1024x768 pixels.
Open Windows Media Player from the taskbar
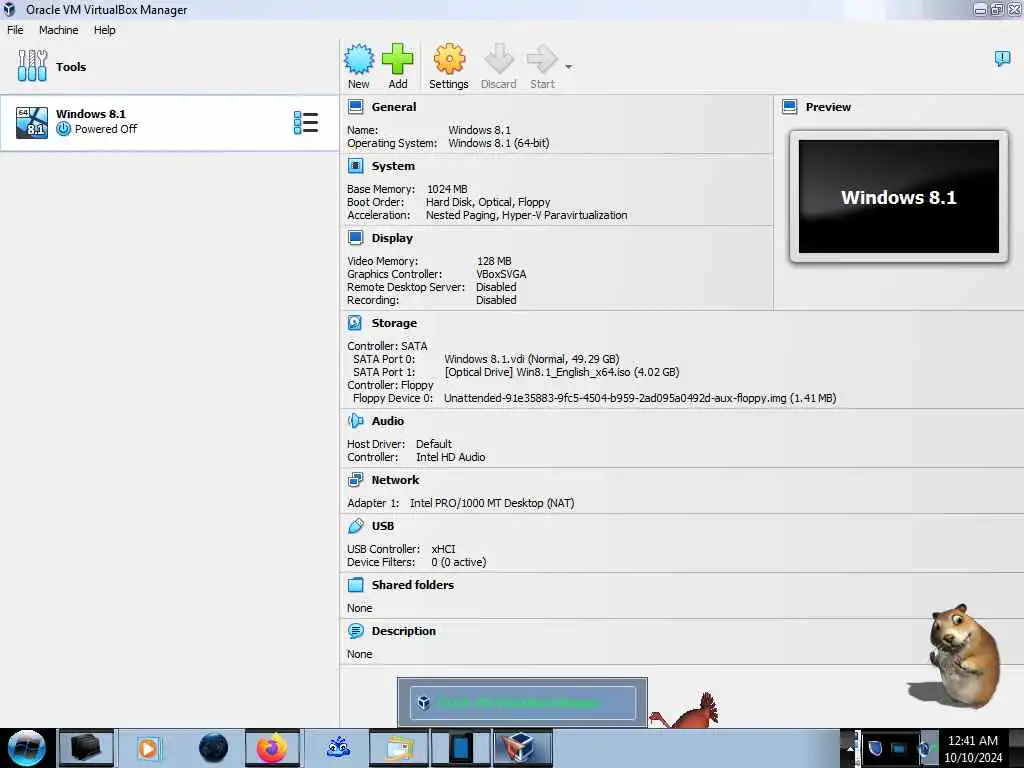click(148, 748)
